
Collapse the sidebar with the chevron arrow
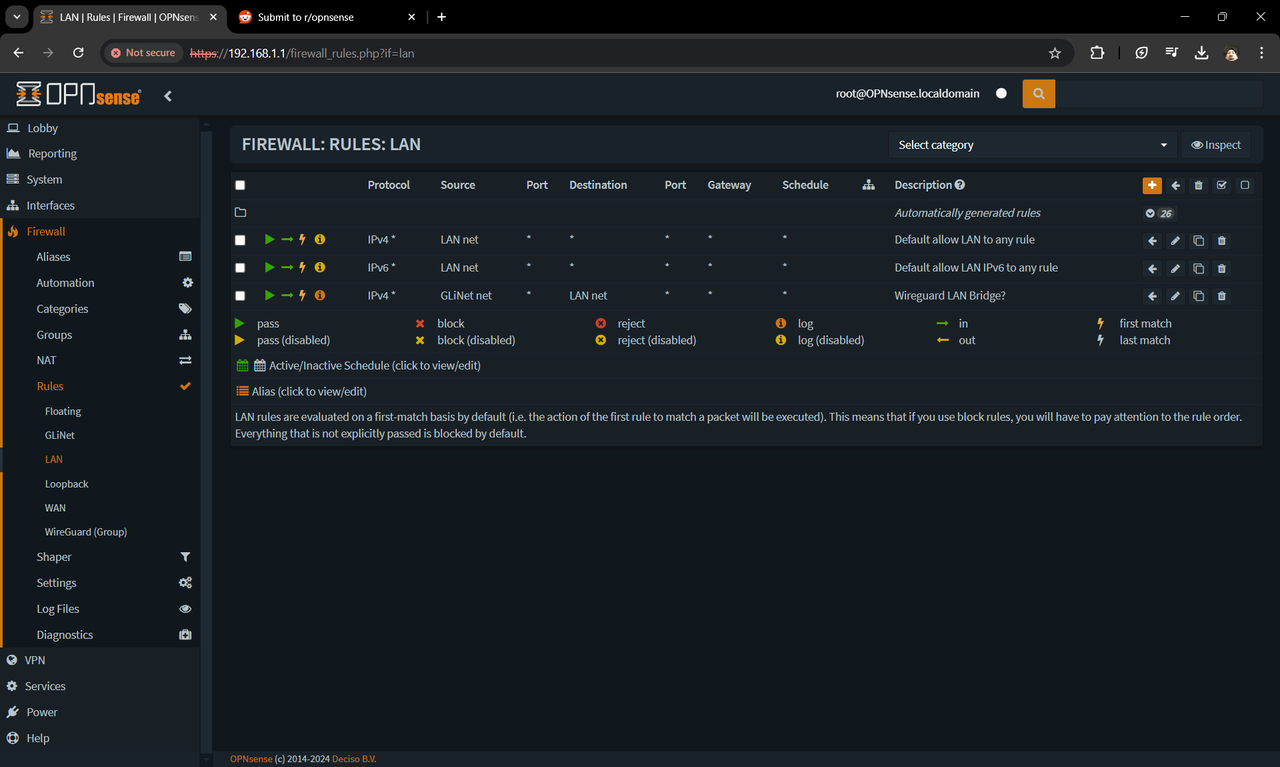(x=168, y=96)
